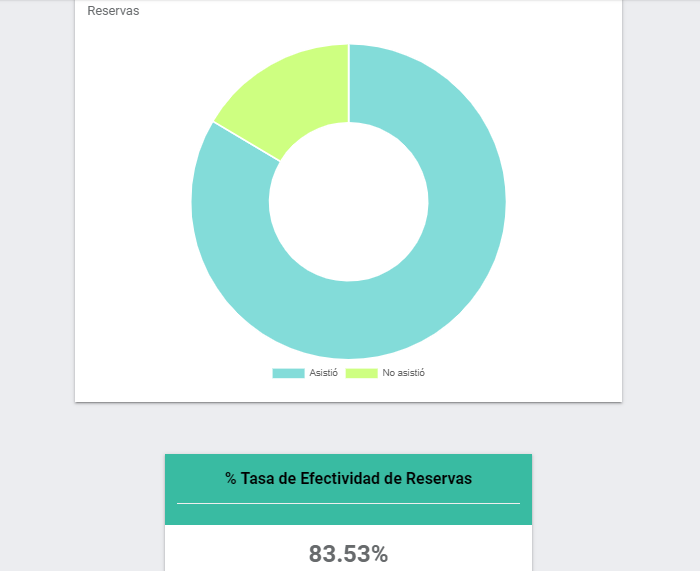Click the white divider line under the card heading
The width and height of the screenshot is (700, 571).
(348, 503)
